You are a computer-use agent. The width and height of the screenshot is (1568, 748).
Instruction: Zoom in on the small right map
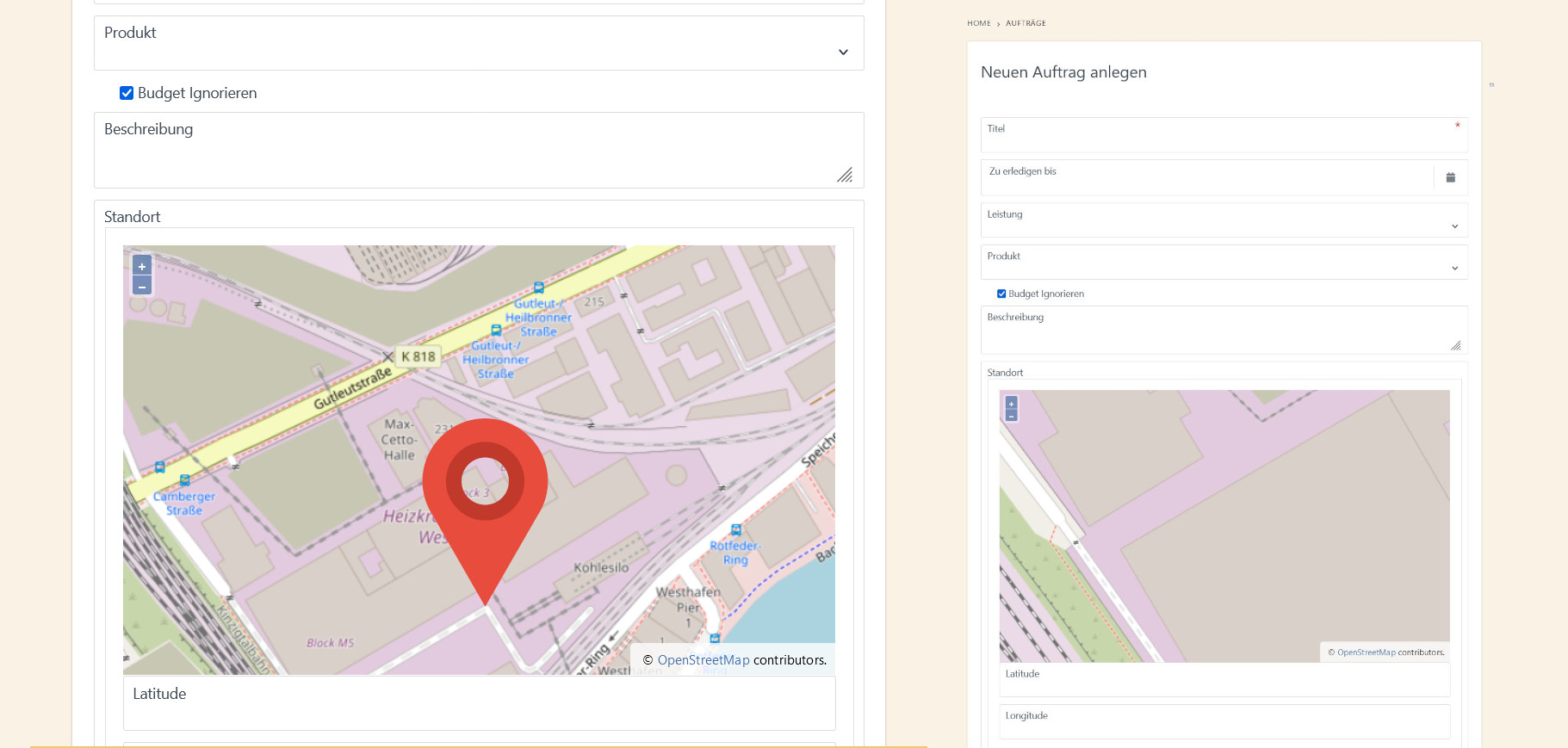pyautogui.click(x=1012, y=403)
